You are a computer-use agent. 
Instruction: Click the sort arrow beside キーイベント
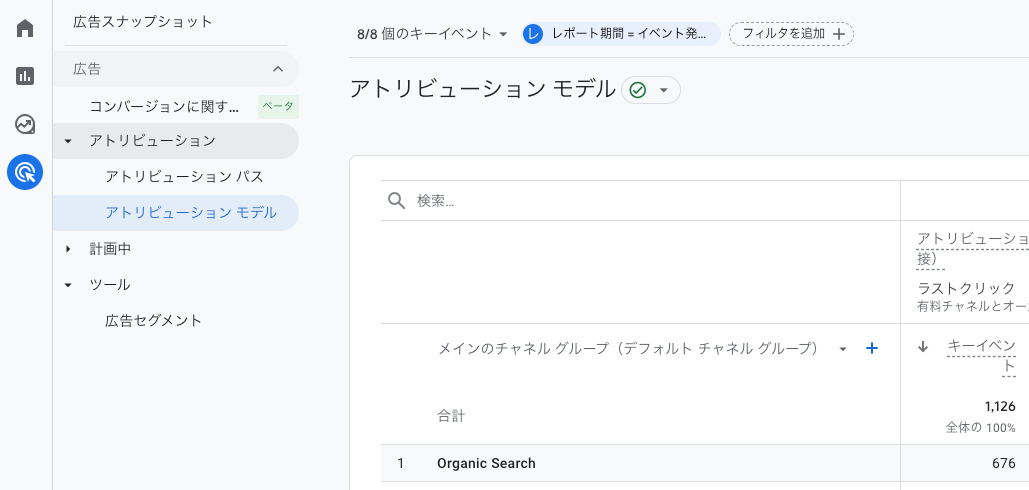click(923, 347)
